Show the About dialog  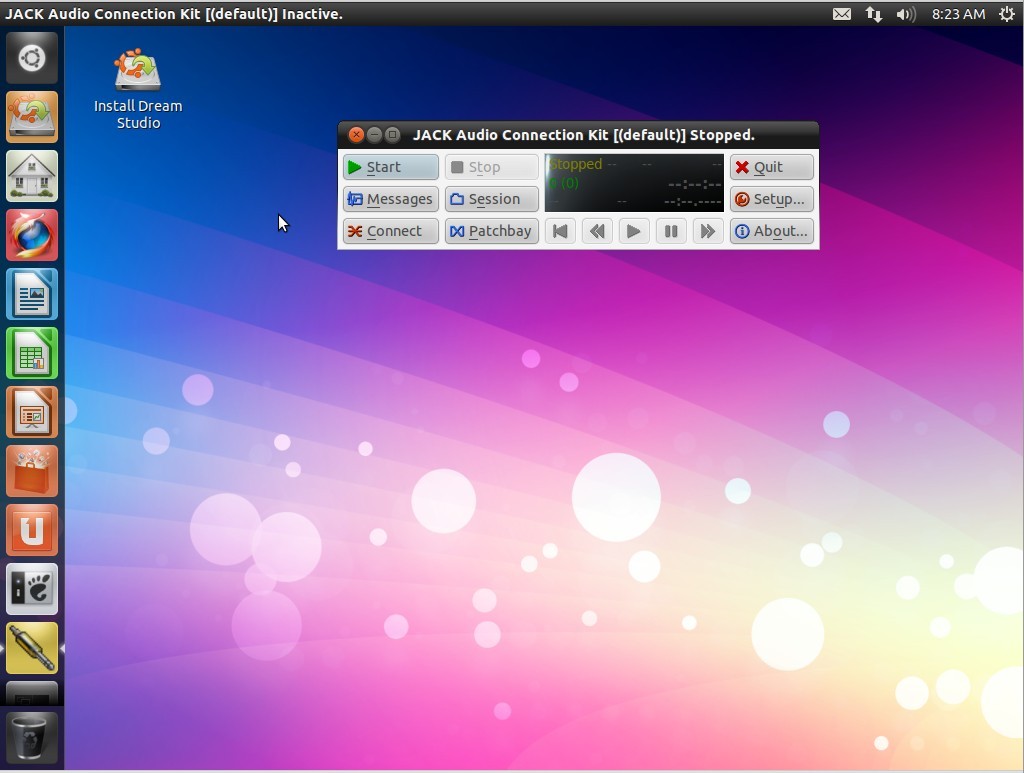[x=772, y=231]
